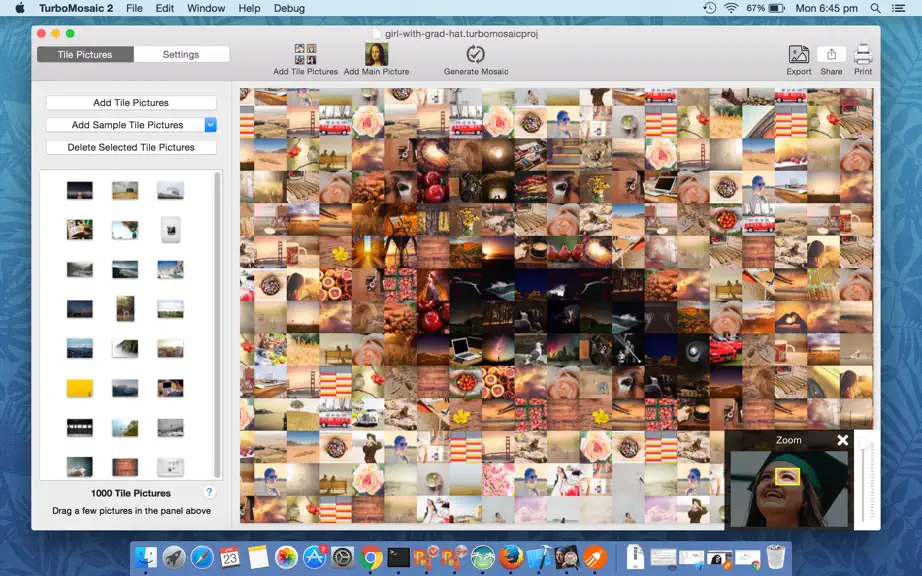Open the Export icon in toolbar
This screenshot has height=576, width=922.
pyautogui.click(x=799, y=55)
